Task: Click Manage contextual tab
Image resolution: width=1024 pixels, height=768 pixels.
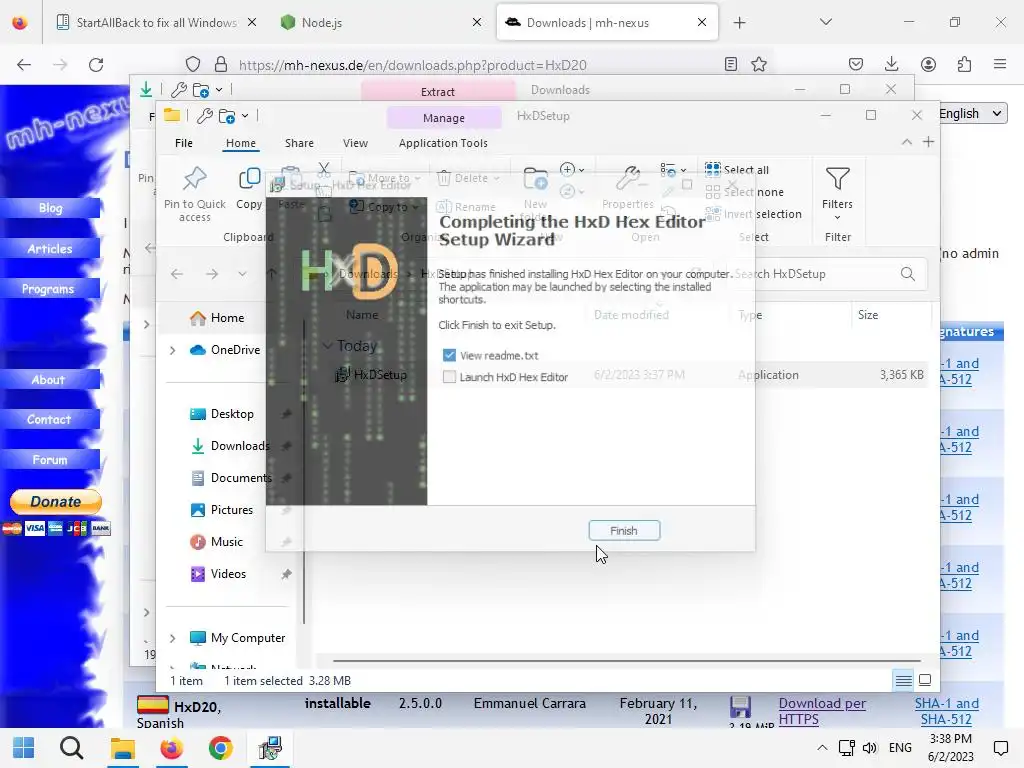Action: [444, 118]
